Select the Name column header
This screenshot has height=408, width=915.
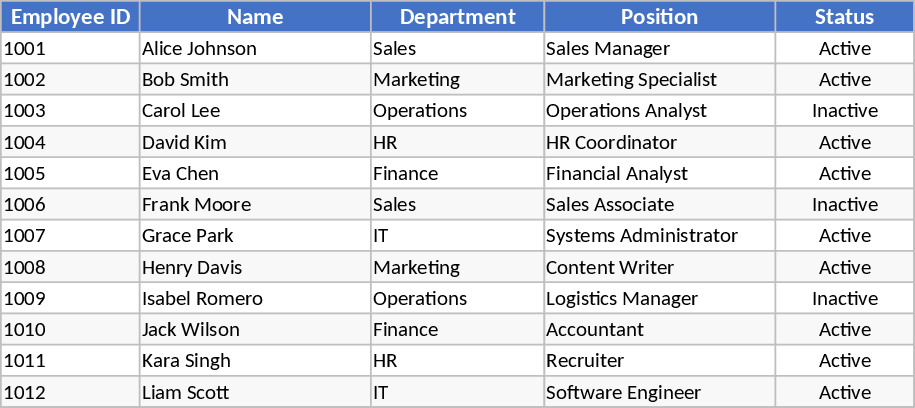pyautogui.click(x=255, y=17)
